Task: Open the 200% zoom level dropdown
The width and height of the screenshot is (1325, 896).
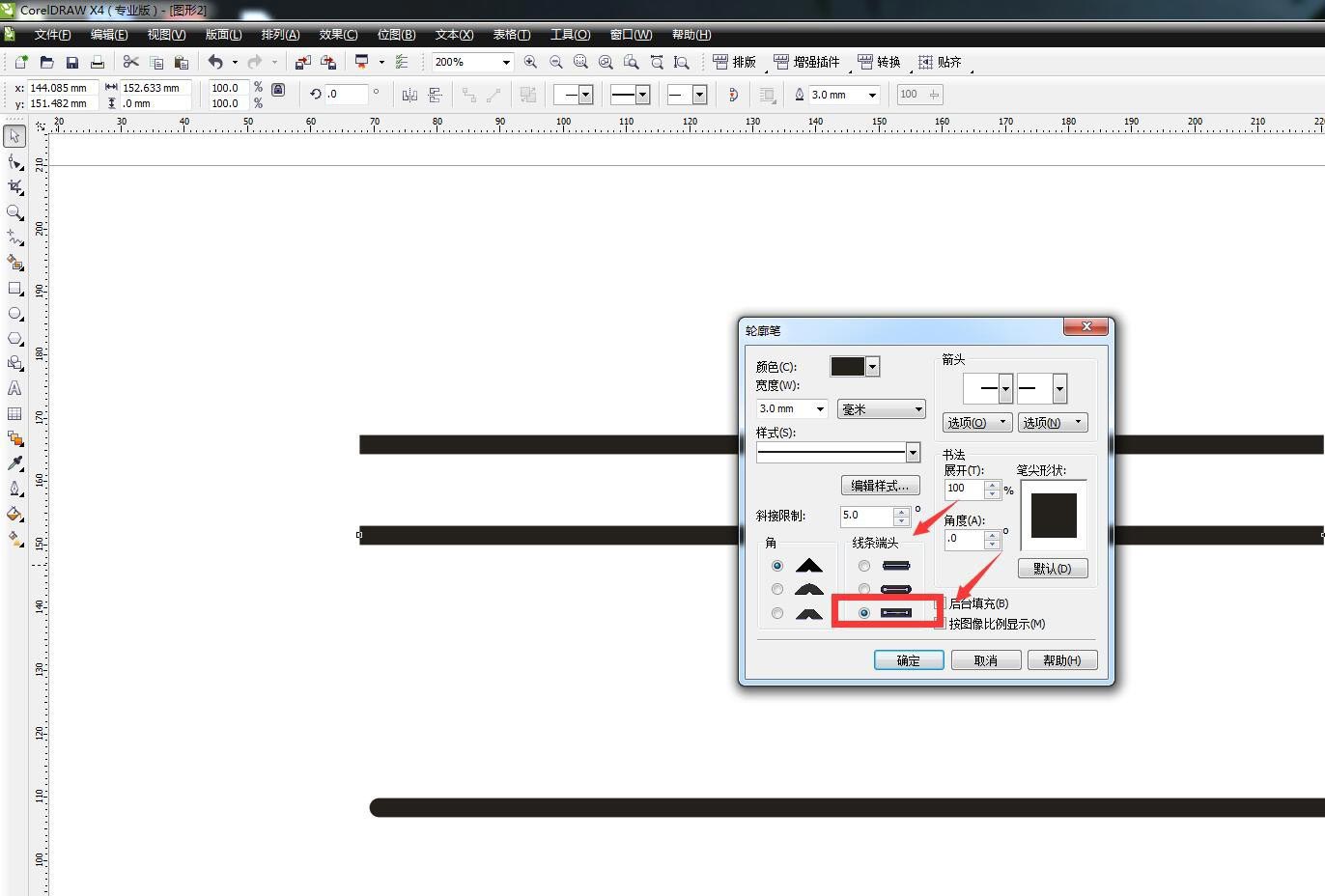Action: tap(505, 62)
